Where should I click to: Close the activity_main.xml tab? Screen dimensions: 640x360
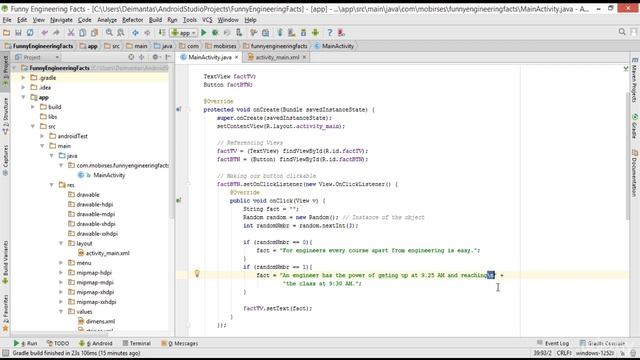tap(304, 57)
